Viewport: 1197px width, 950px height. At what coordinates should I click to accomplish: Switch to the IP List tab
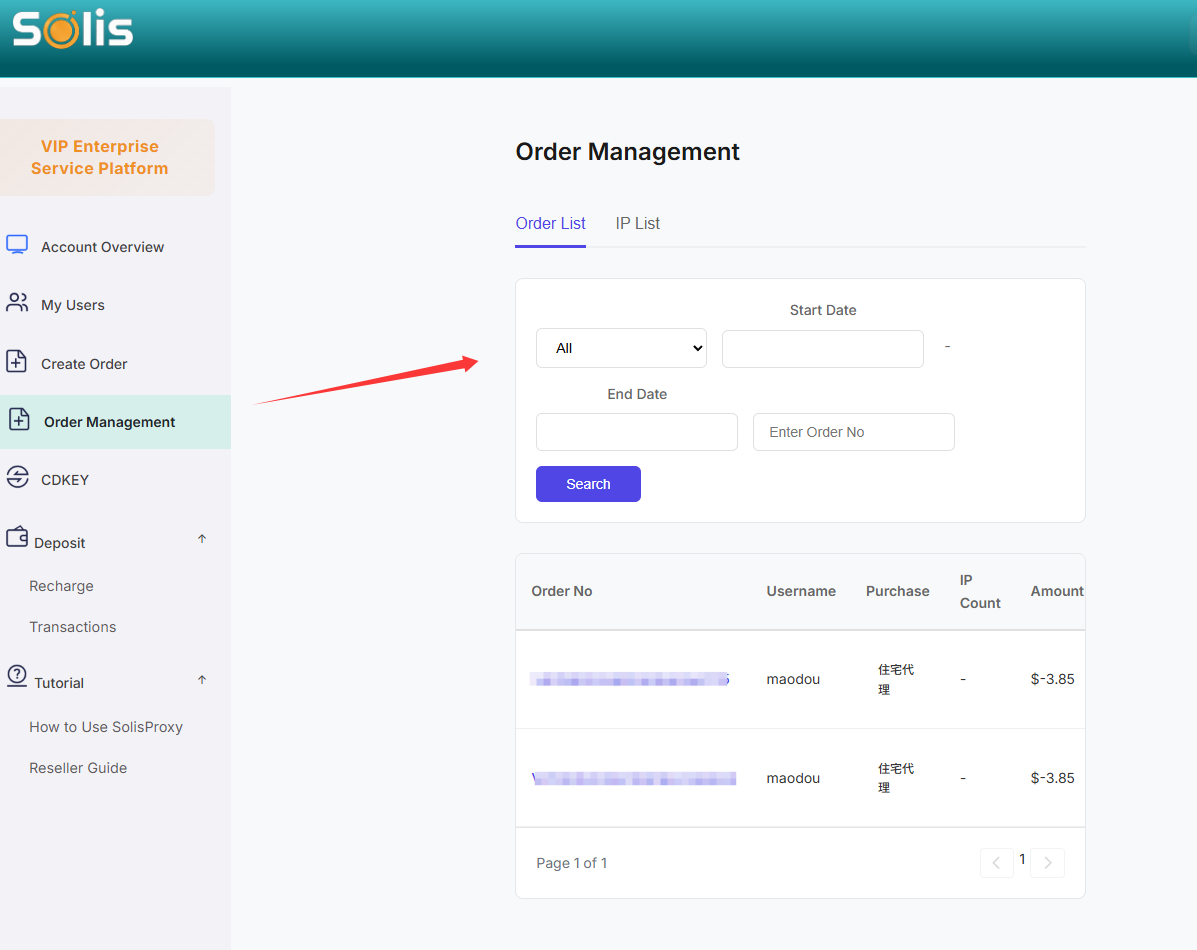pos(637,224)
